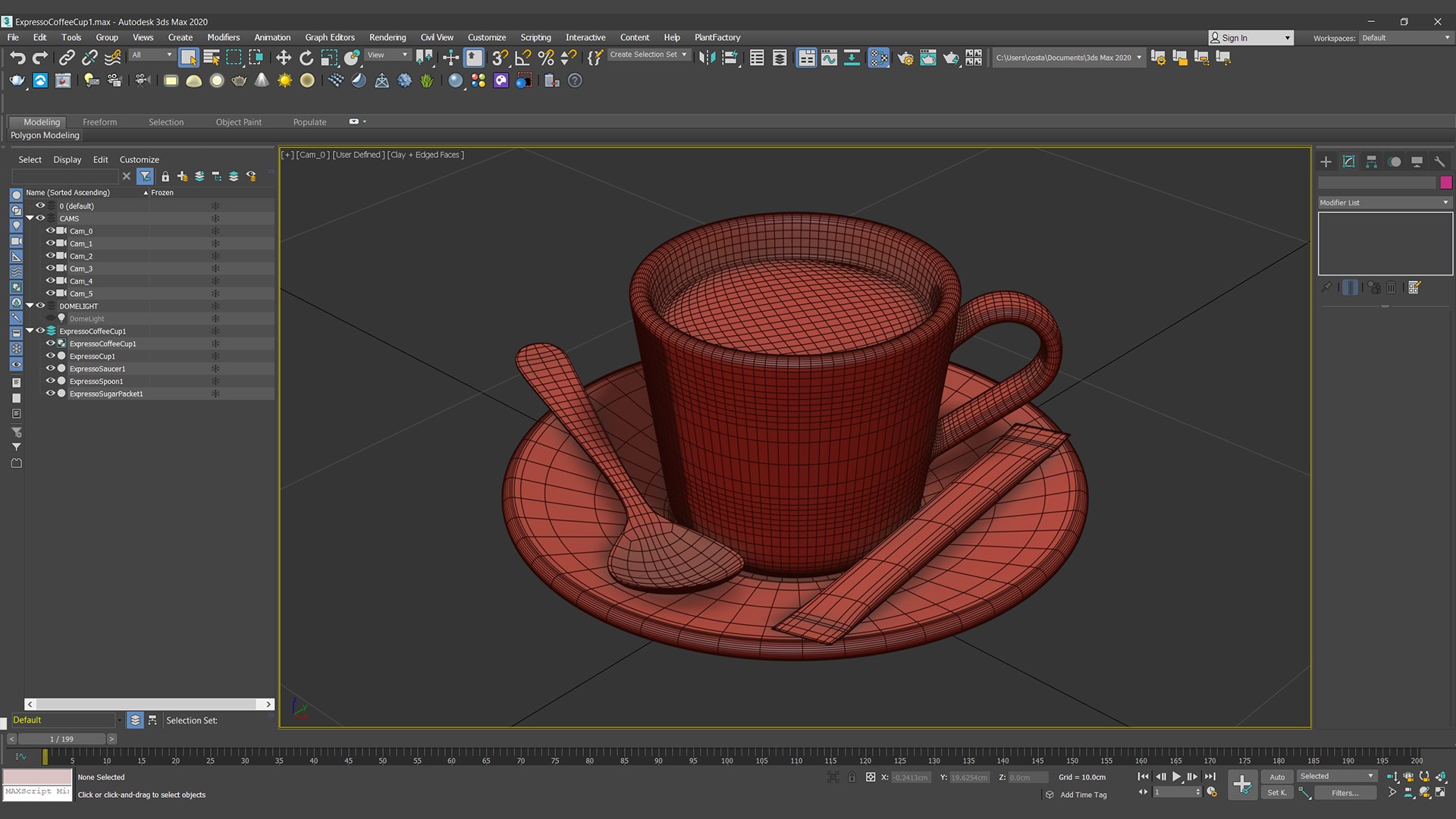This screenshot has width=1456, height=819.
Task: Open the Modify command panel tab
Action: (x=1348, y=162)
